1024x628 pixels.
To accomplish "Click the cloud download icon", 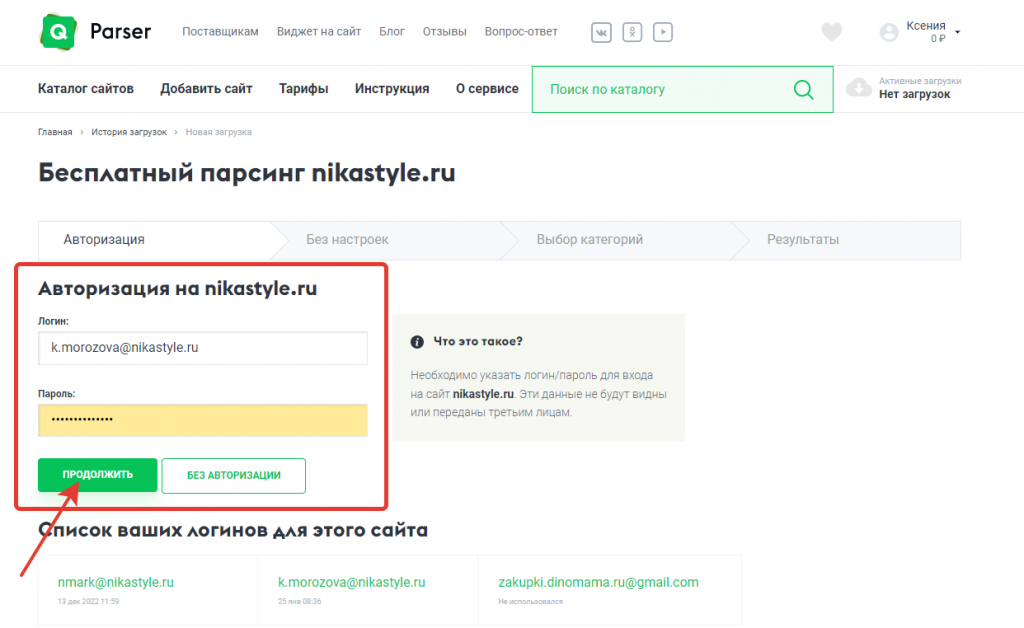I will pos(859,87).
